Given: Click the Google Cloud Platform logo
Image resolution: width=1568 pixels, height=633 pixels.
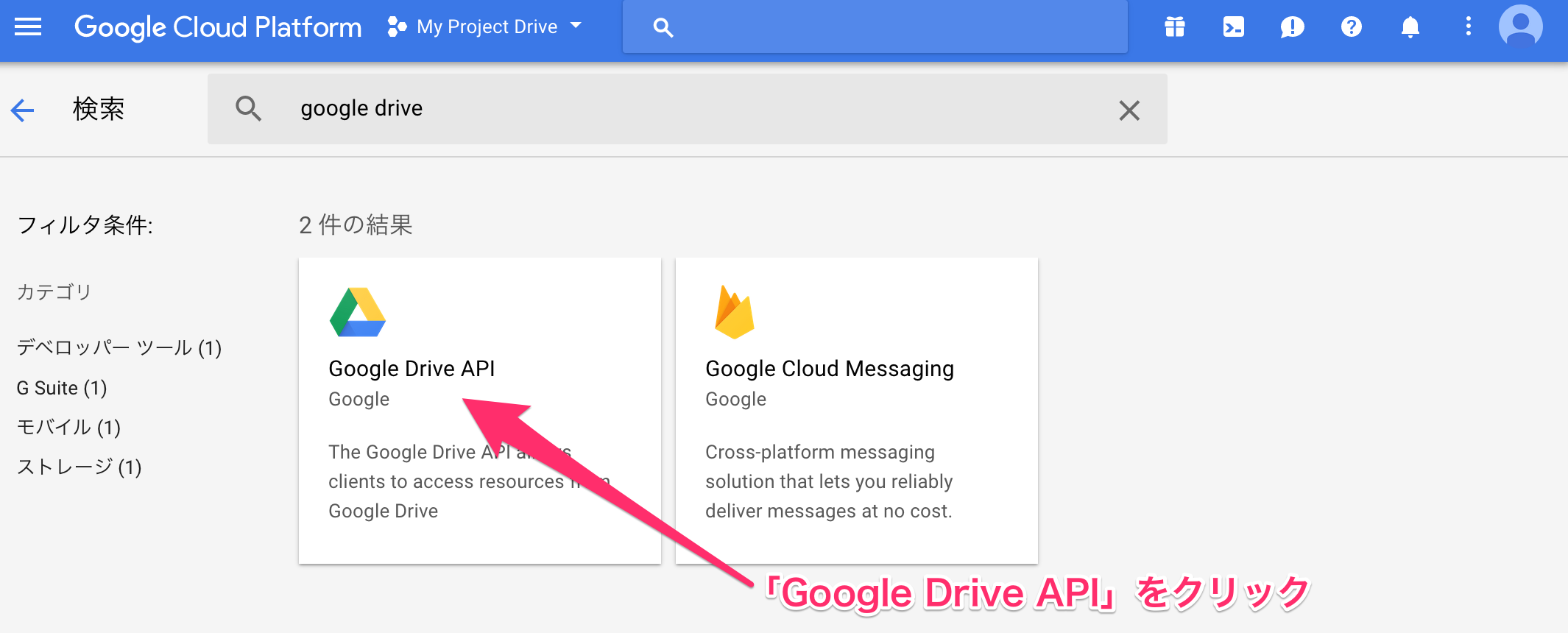Looking at the screenshot, I should coord(218,27).
